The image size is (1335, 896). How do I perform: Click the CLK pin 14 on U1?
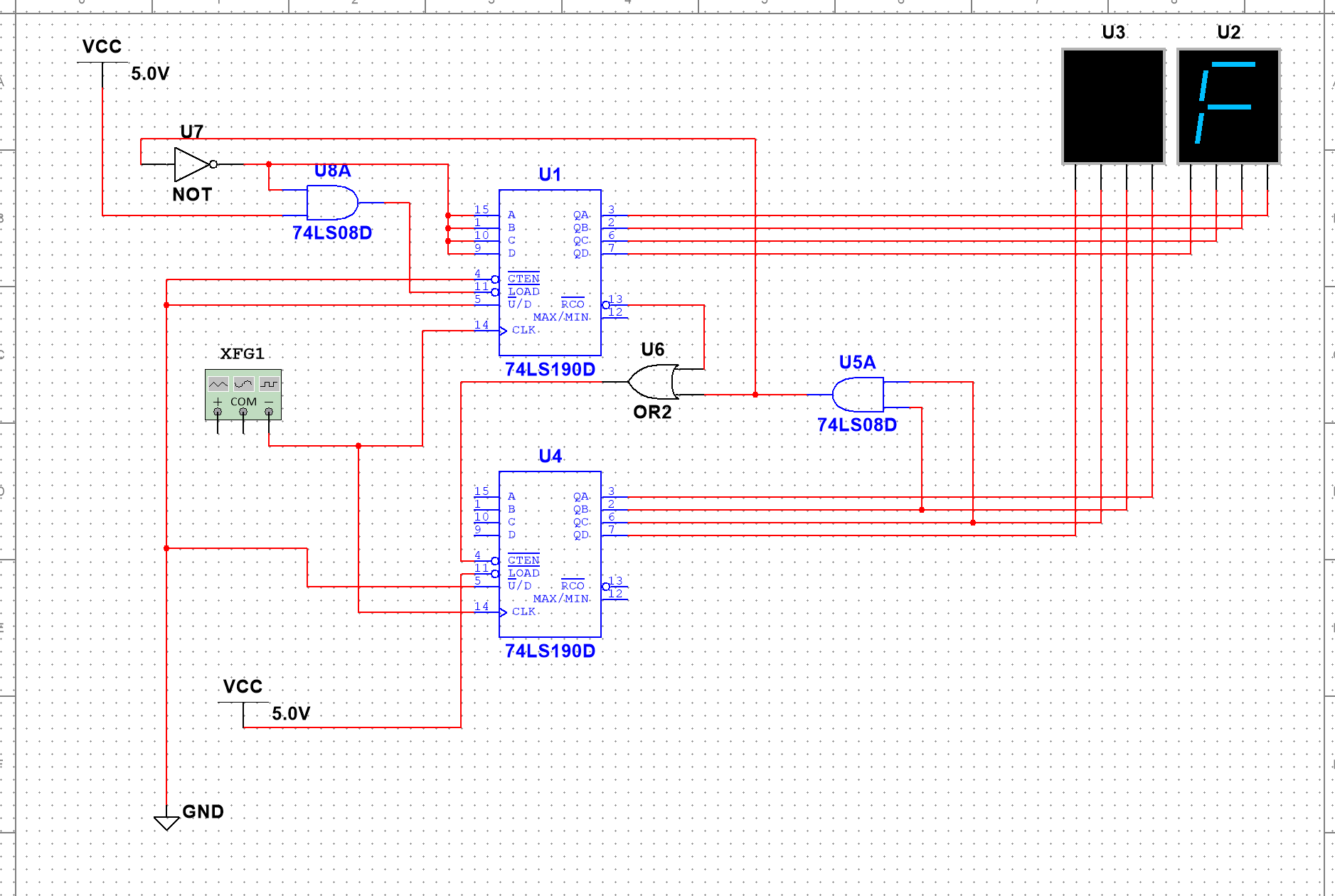click(486, 330)
